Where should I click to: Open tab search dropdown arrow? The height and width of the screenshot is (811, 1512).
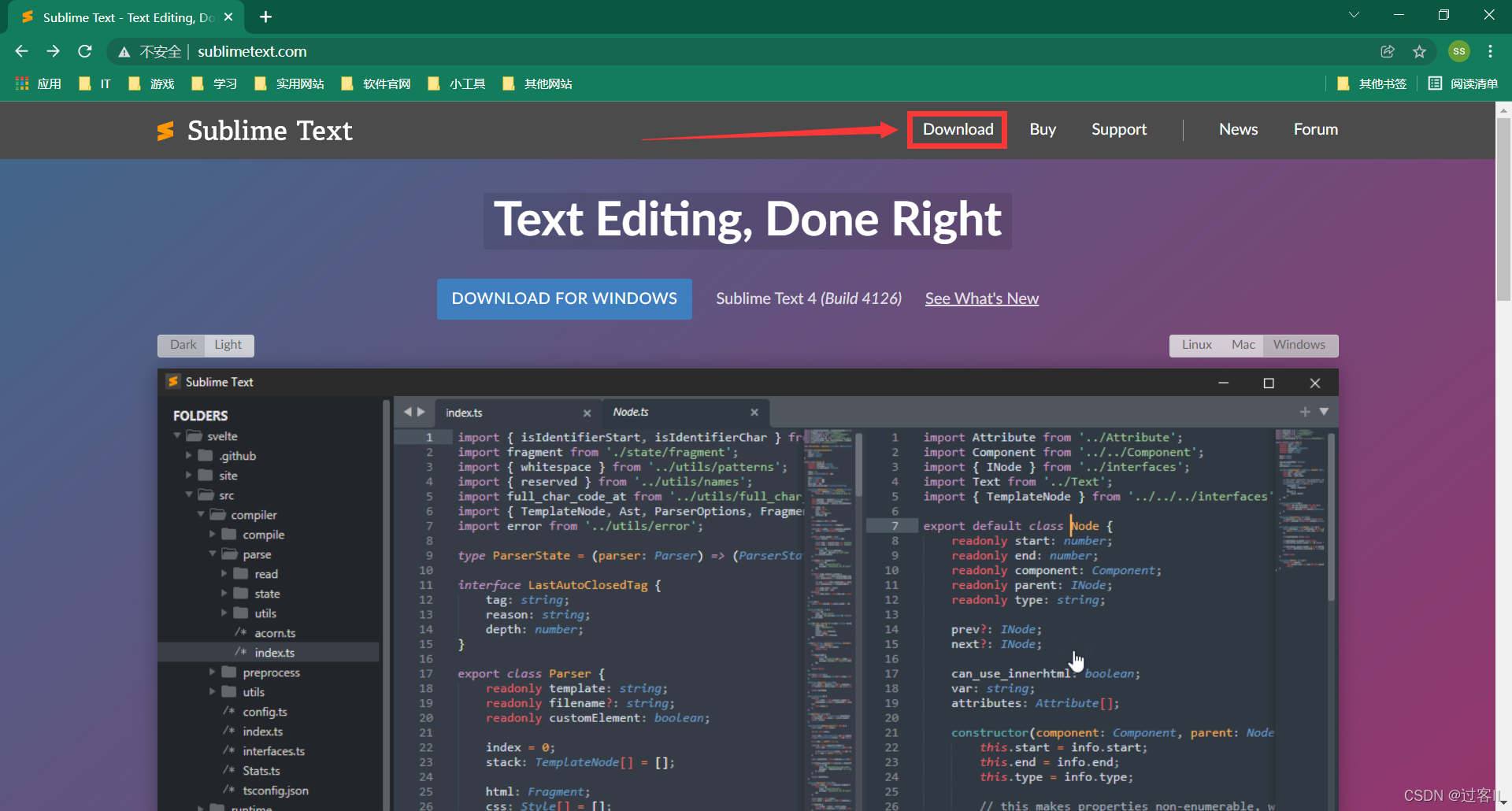click(1354, 15)
